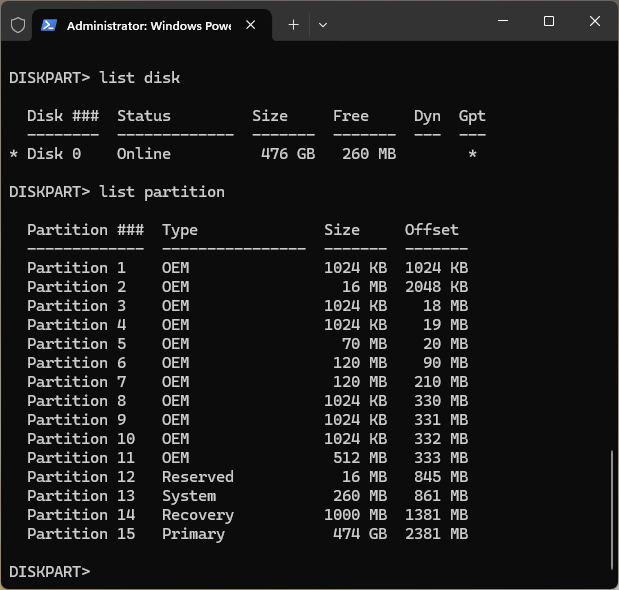The width and height of the screenshot is (619, 590).
Task: Click the '260 MB' free space value
Action: click(369, 154)
